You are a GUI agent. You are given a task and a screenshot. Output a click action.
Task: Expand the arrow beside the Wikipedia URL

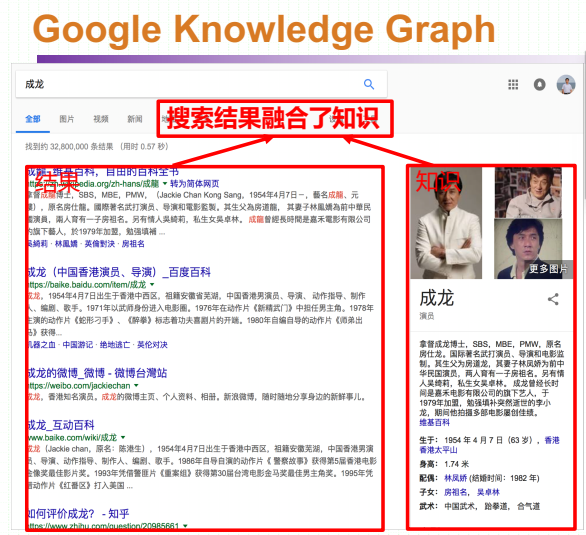point(164,183)
